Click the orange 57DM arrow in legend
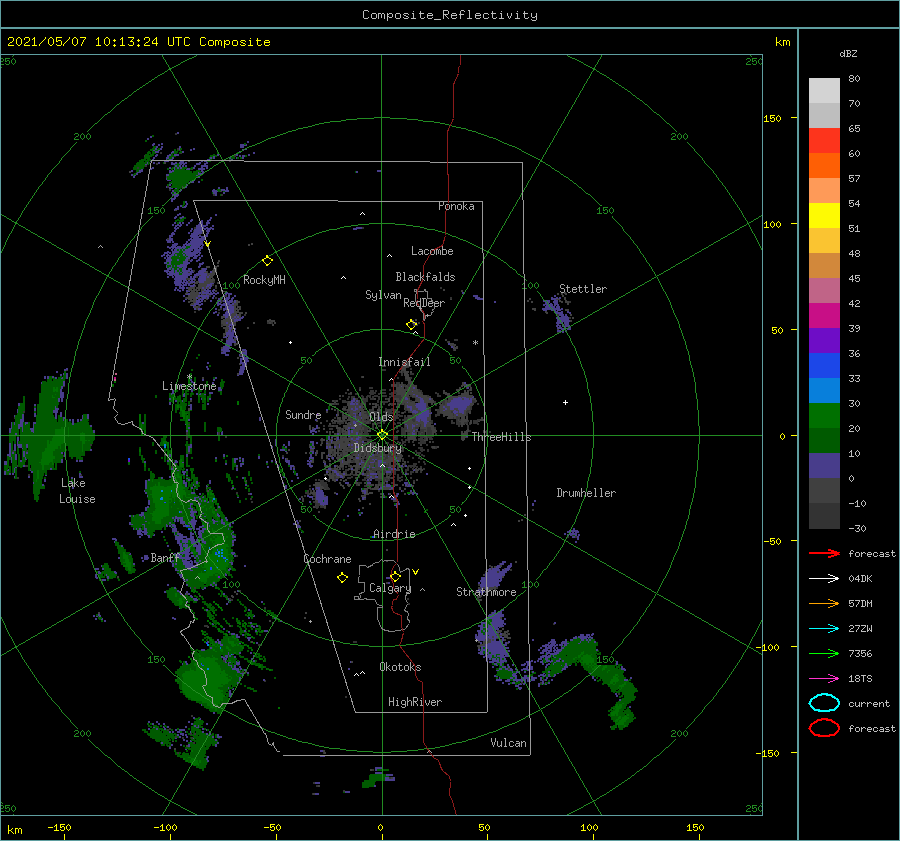900x841 pixels. pos(824,603)
